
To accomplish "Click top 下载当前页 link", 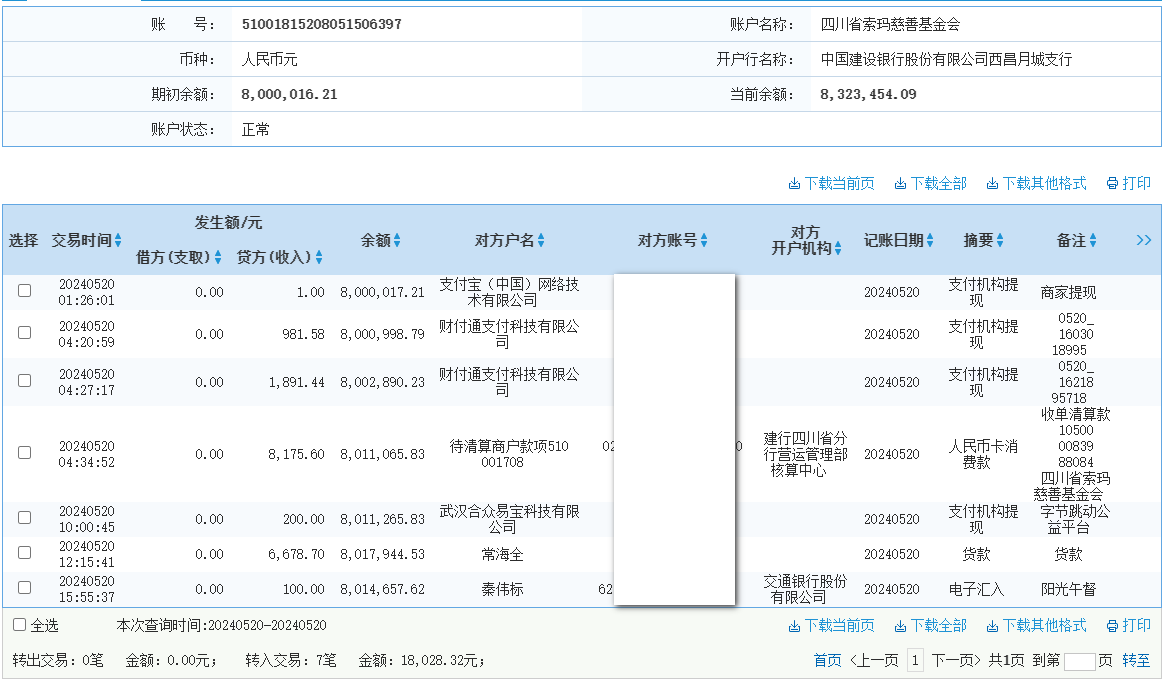I will click(831, 183).
